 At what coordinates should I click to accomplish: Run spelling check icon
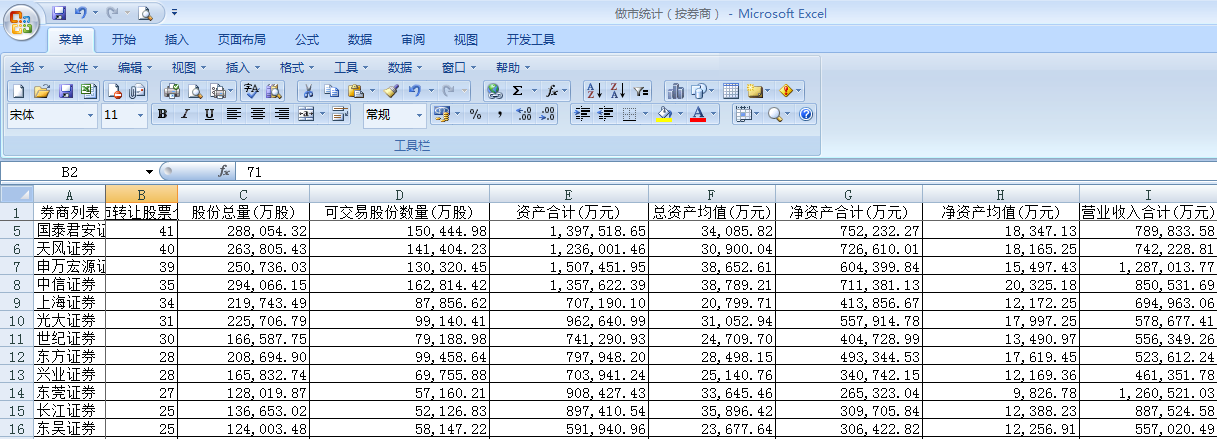tap(251, 91)
